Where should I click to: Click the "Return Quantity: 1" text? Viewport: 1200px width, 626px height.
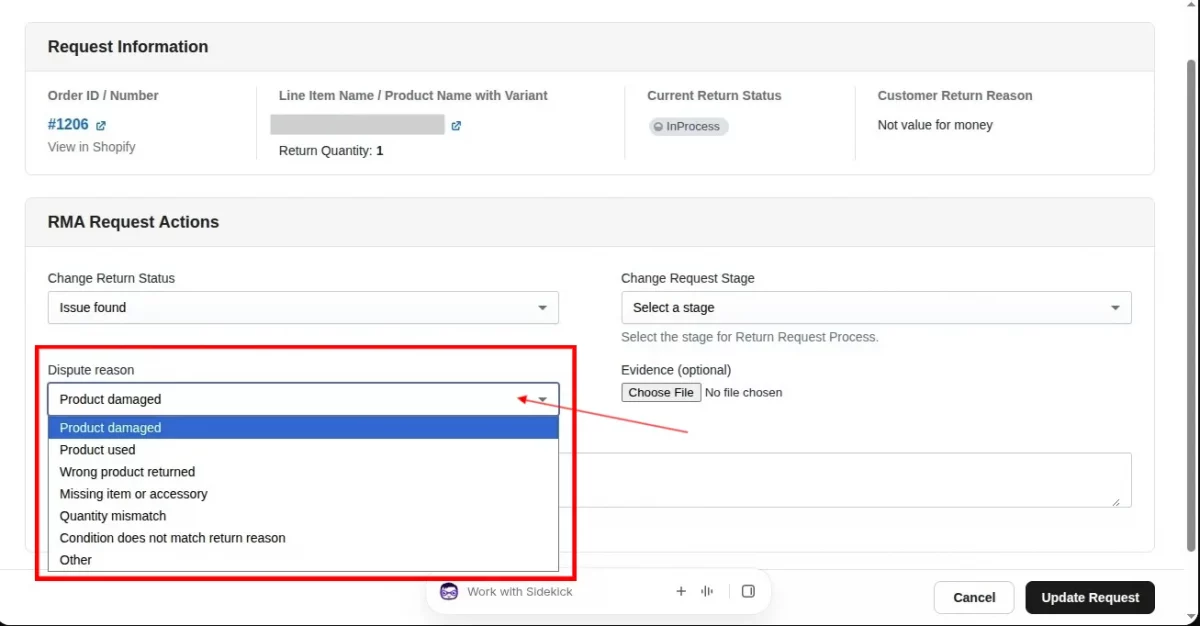331,151
